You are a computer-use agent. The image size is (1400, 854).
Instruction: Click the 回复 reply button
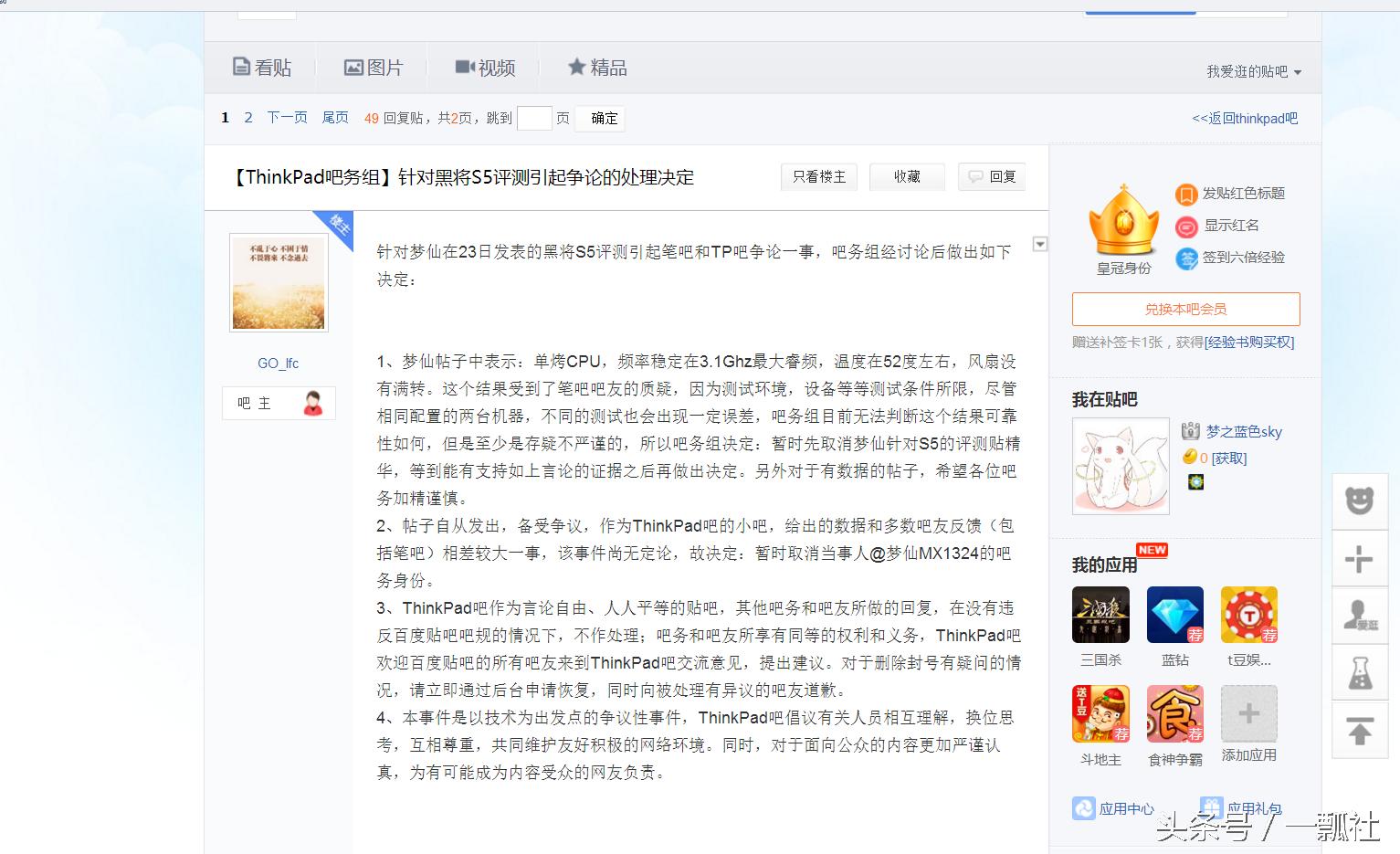pos(992,177)
